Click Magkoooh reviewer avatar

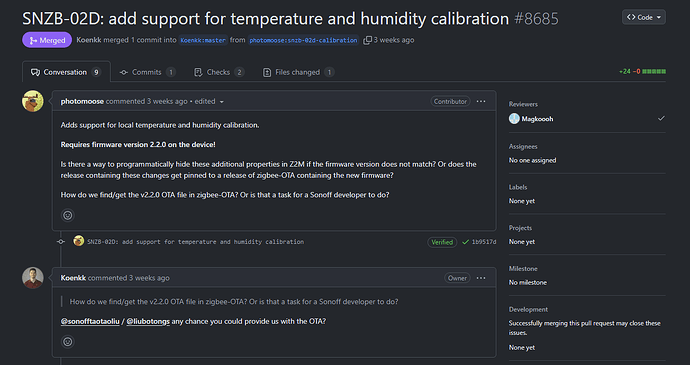click(514, 118)
